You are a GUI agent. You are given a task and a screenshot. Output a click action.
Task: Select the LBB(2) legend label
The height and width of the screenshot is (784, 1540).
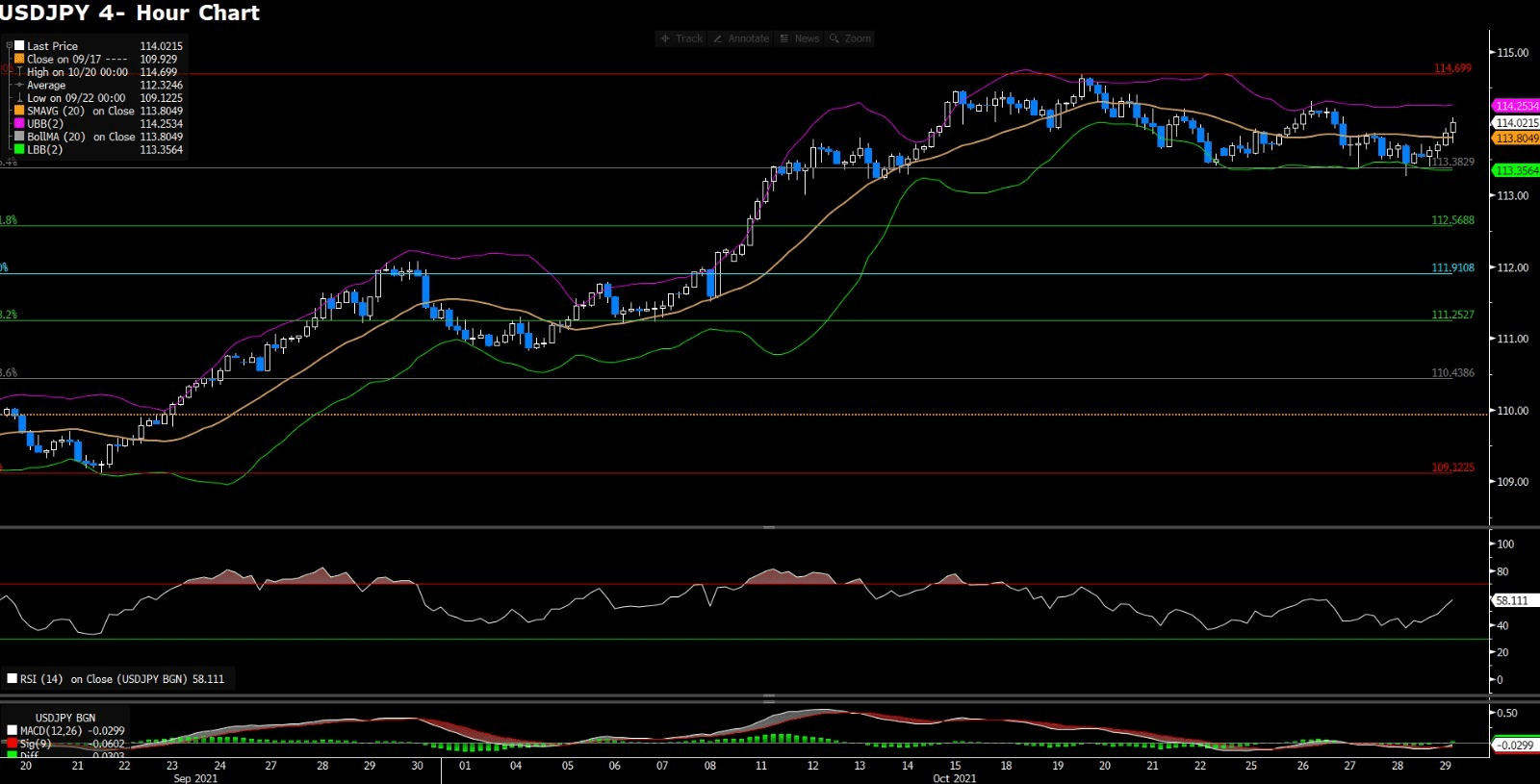click(x=44, y=150)
